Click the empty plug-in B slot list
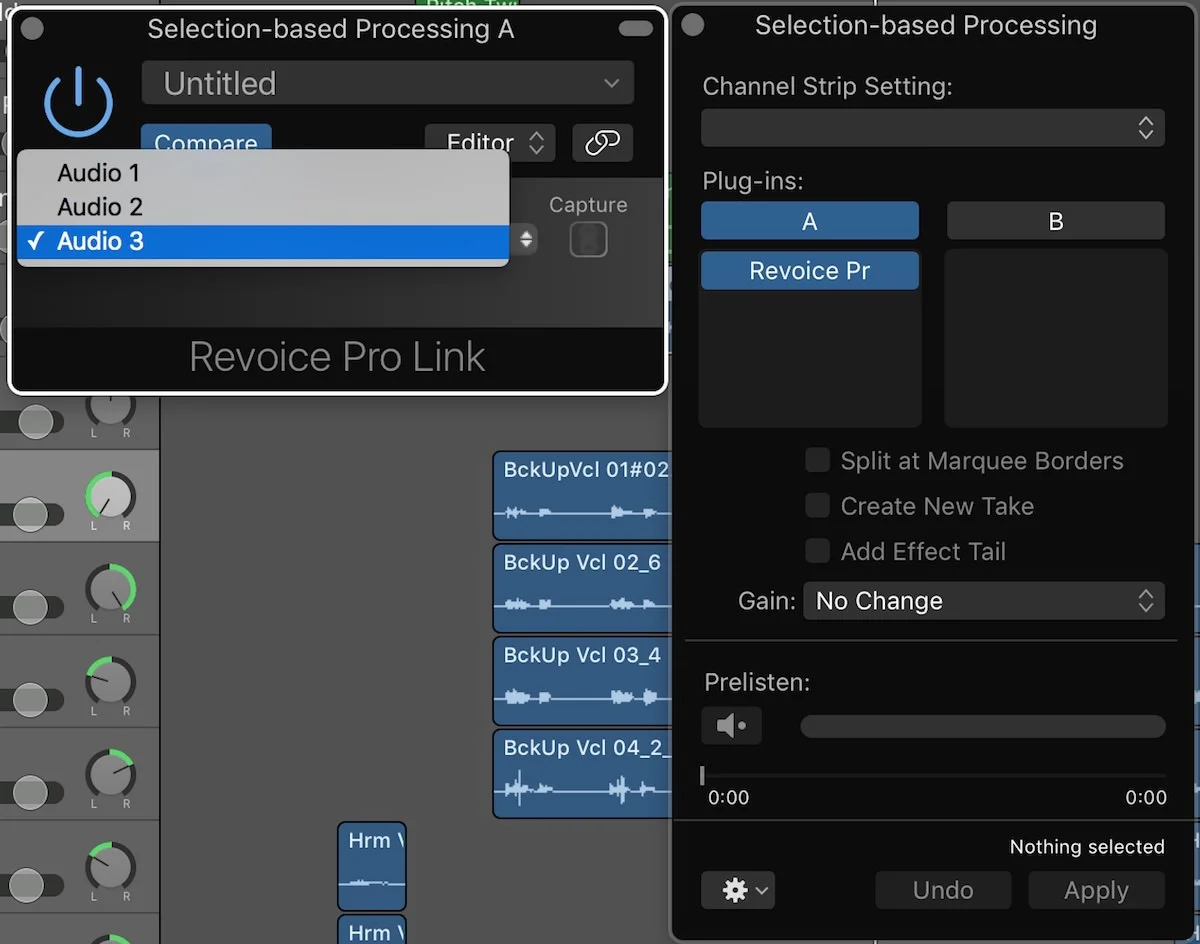1200x944 pixels. [x=1056, y=338]
